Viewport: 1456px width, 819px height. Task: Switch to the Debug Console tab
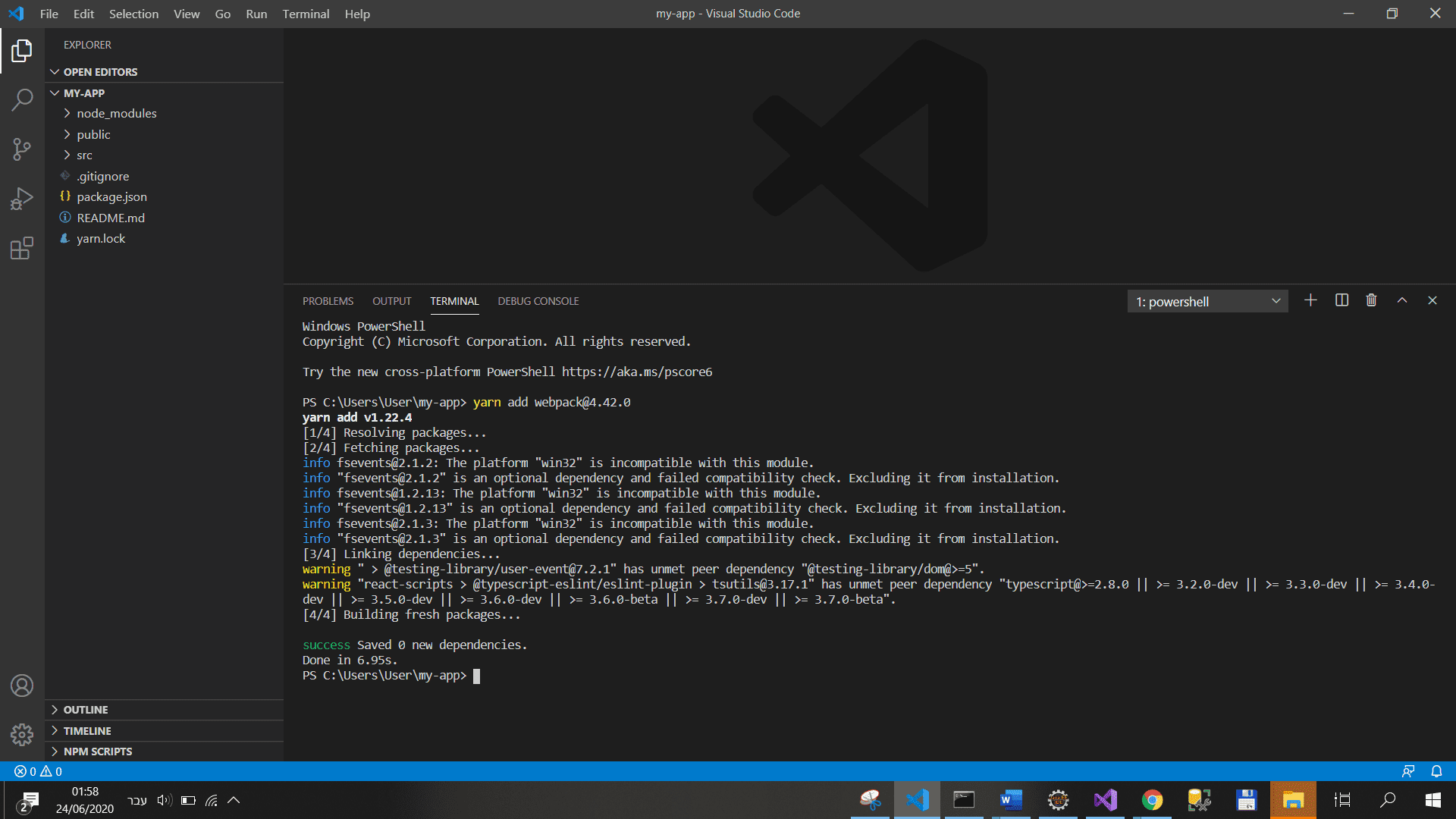[538, 301]
